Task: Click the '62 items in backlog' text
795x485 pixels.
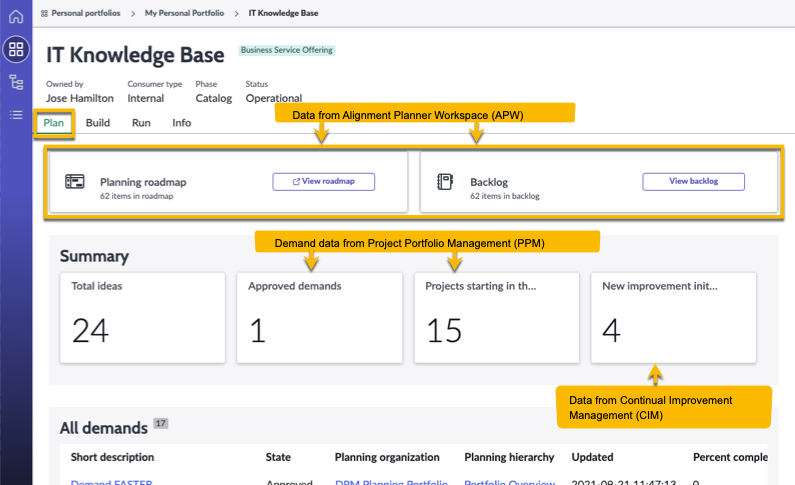Action: 504,196
